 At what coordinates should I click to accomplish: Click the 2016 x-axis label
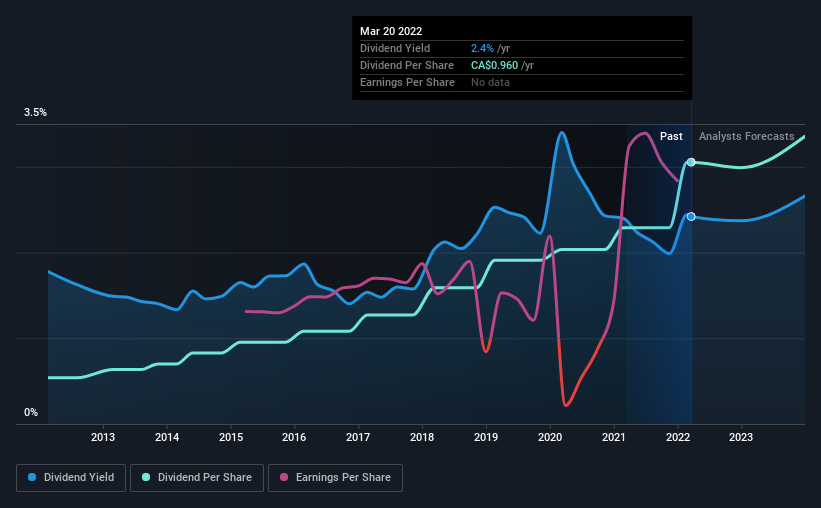[x=294, y=437]
